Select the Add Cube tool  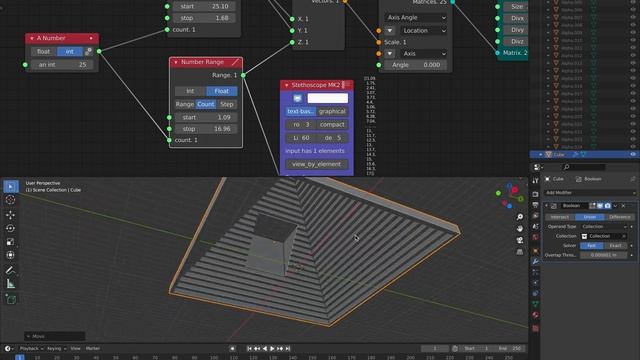pos(11,299)
